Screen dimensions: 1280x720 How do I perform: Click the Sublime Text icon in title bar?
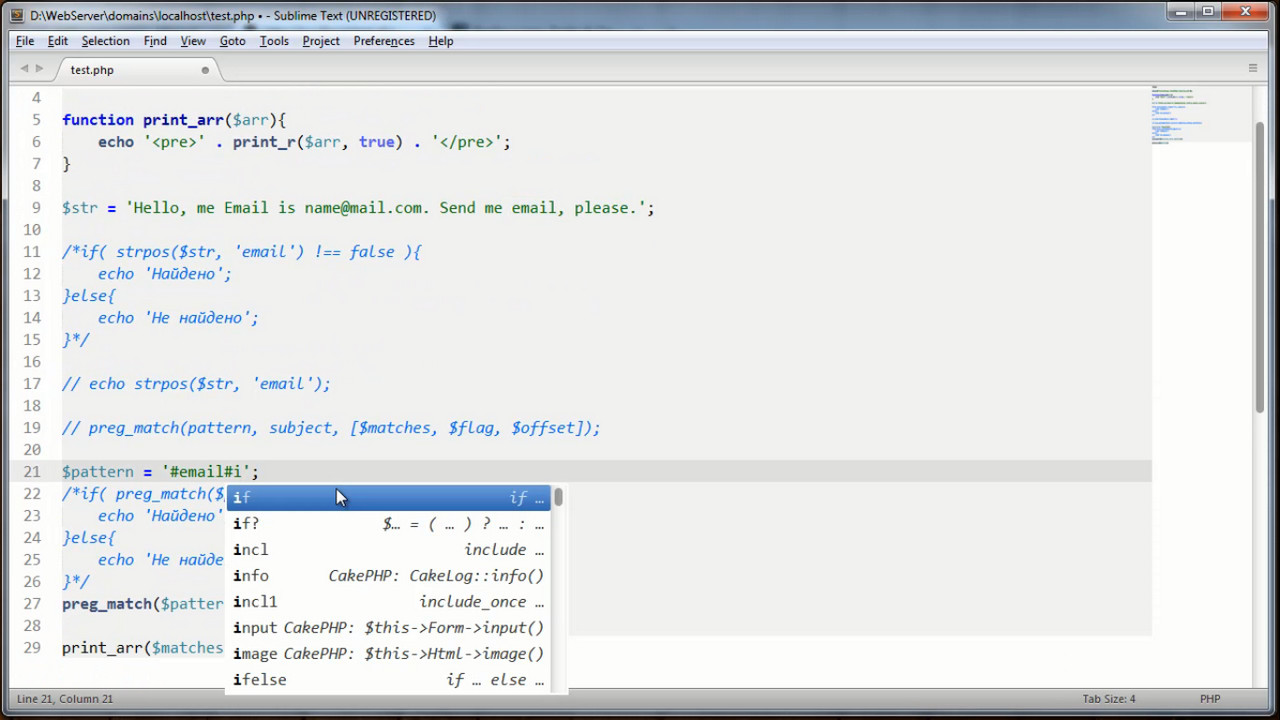point(16,16)
